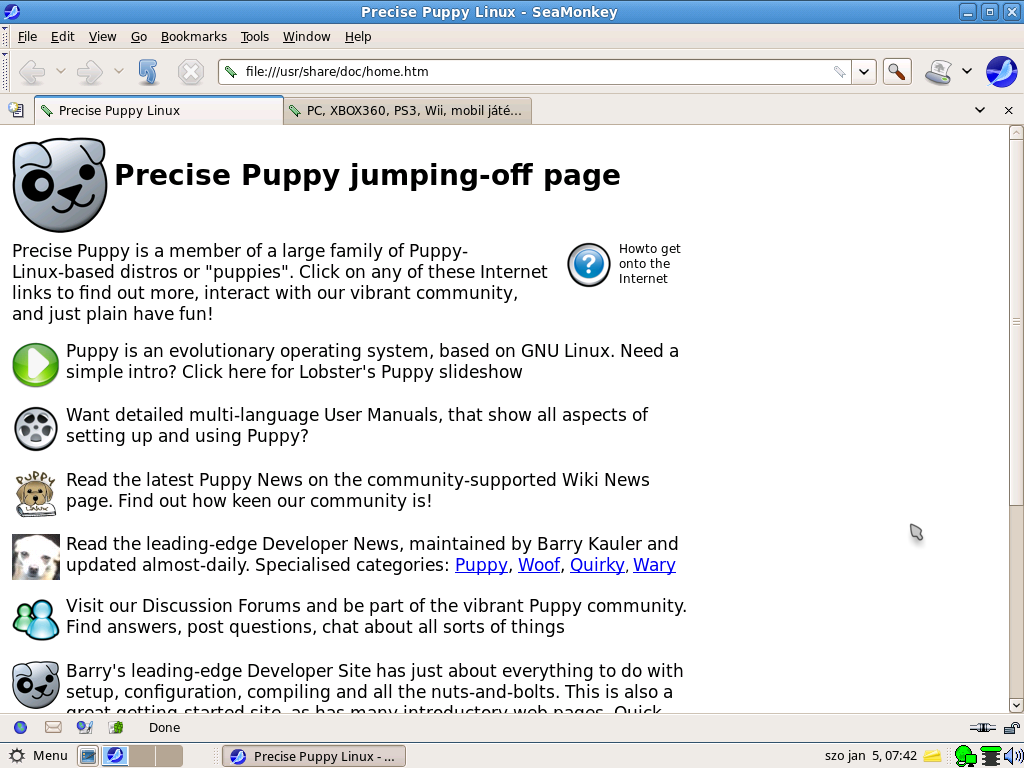Click the vertical scrollbar up arrow
Image resolution: width=1024 pixels, height=768 pixels.
point(1016,133)
